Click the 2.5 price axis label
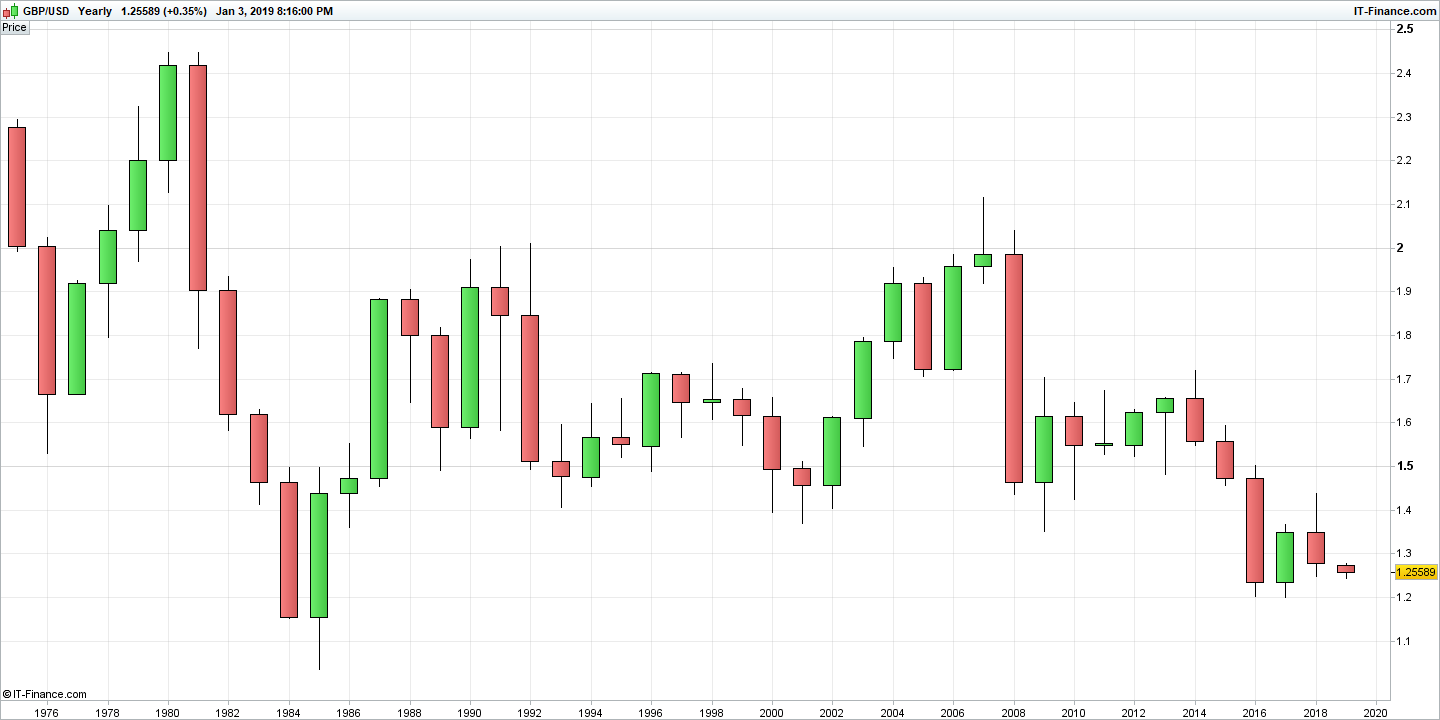The height and width of the screenshot is (720, 1440). click(1404, 30)
